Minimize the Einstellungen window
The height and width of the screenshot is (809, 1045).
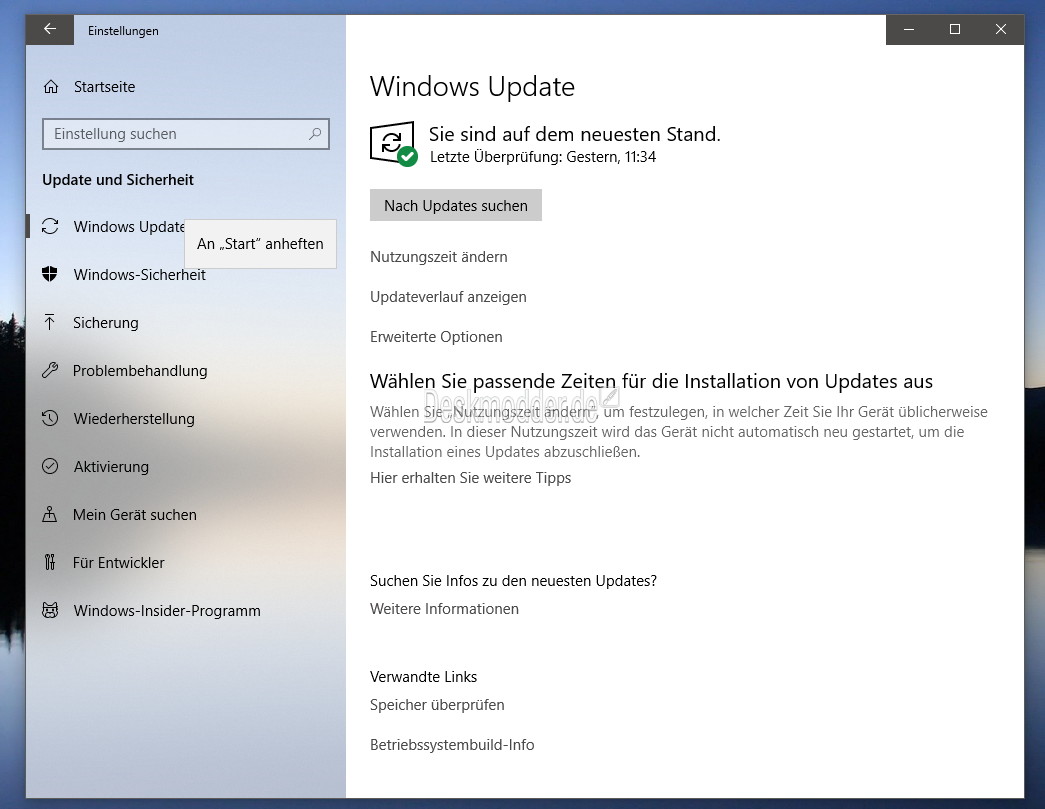point(909,29)
